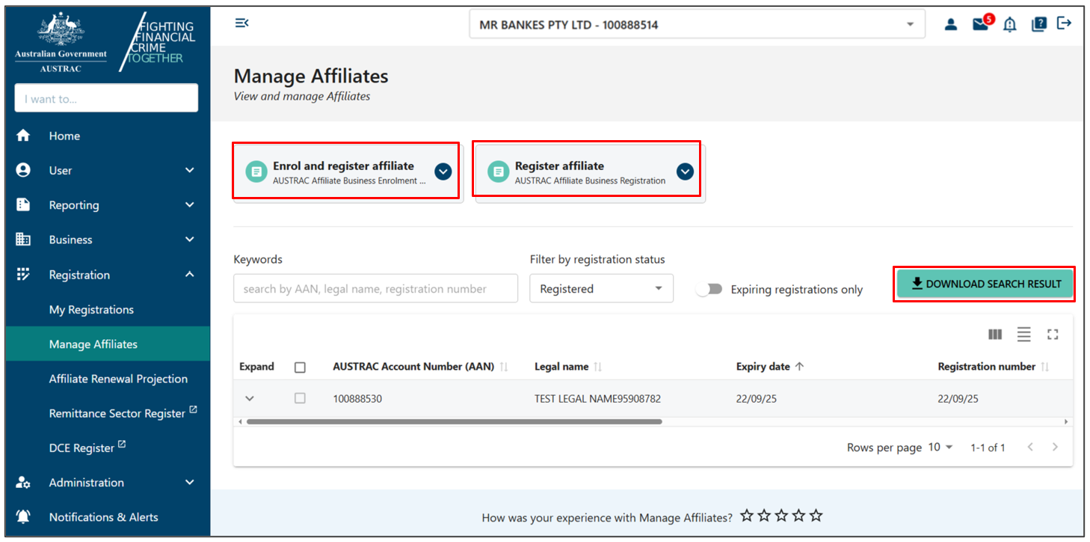Open the Filter by registration status dropdown
This screenshot has height=542, width=1090.
coord(601,288)
